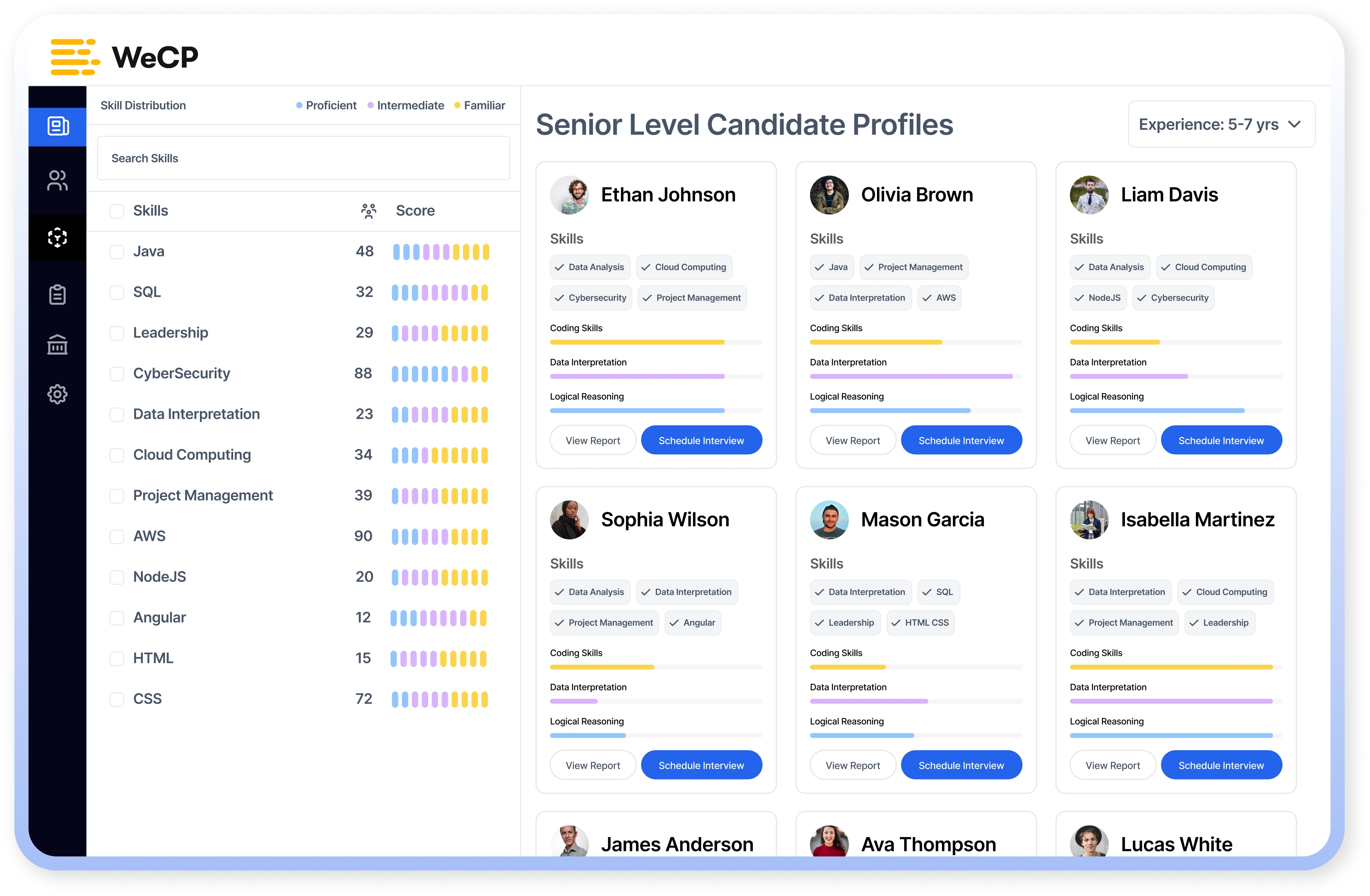
Task: View Sophia Wilson's report
Action: click(x=592, y=765)
